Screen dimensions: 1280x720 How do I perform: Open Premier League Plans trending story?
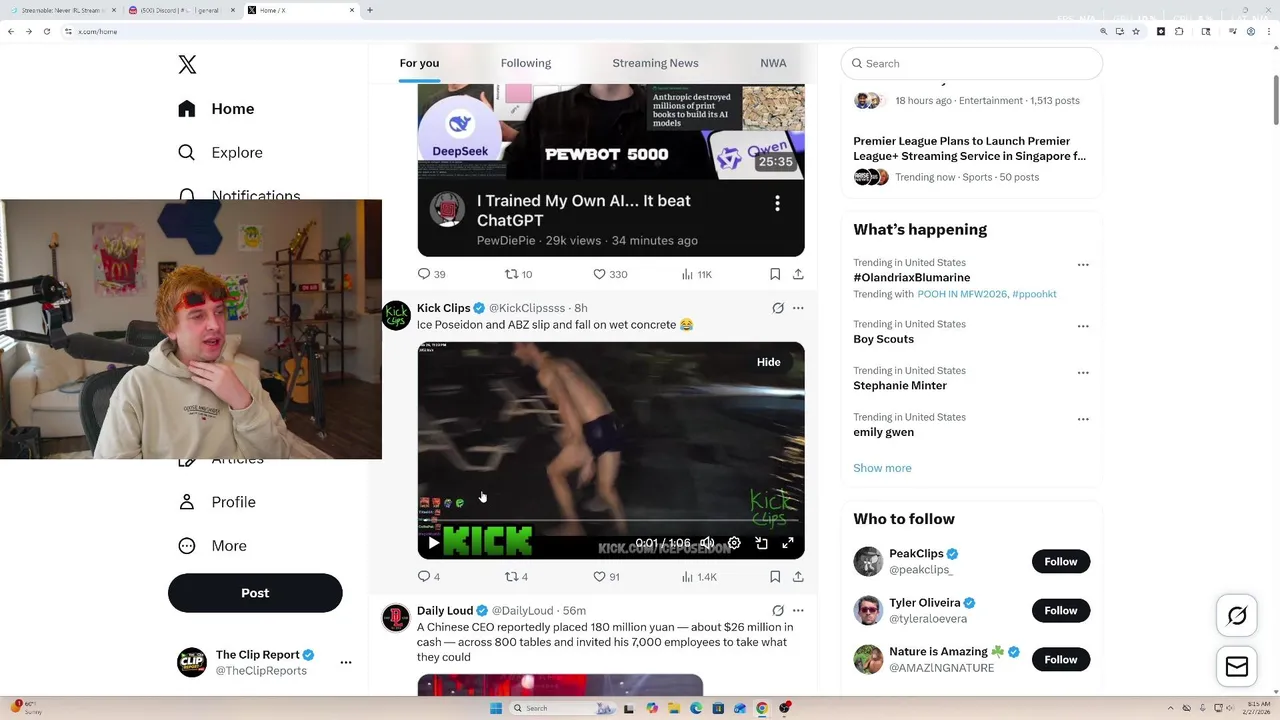969,148
